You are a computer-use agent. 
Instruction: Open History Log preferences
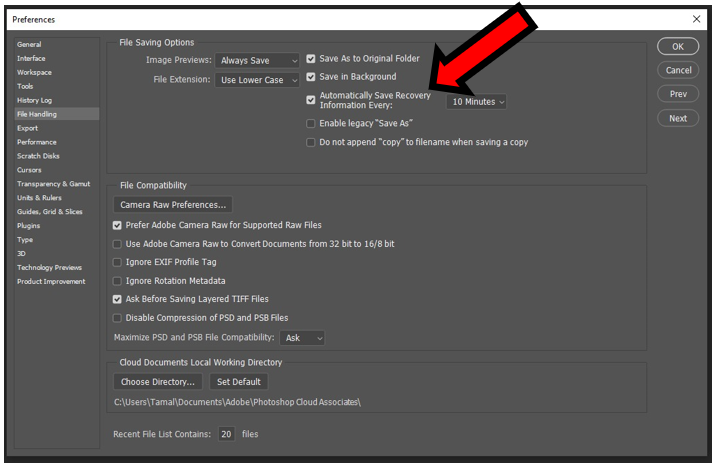pyautogui.click(x=35, y=100)
